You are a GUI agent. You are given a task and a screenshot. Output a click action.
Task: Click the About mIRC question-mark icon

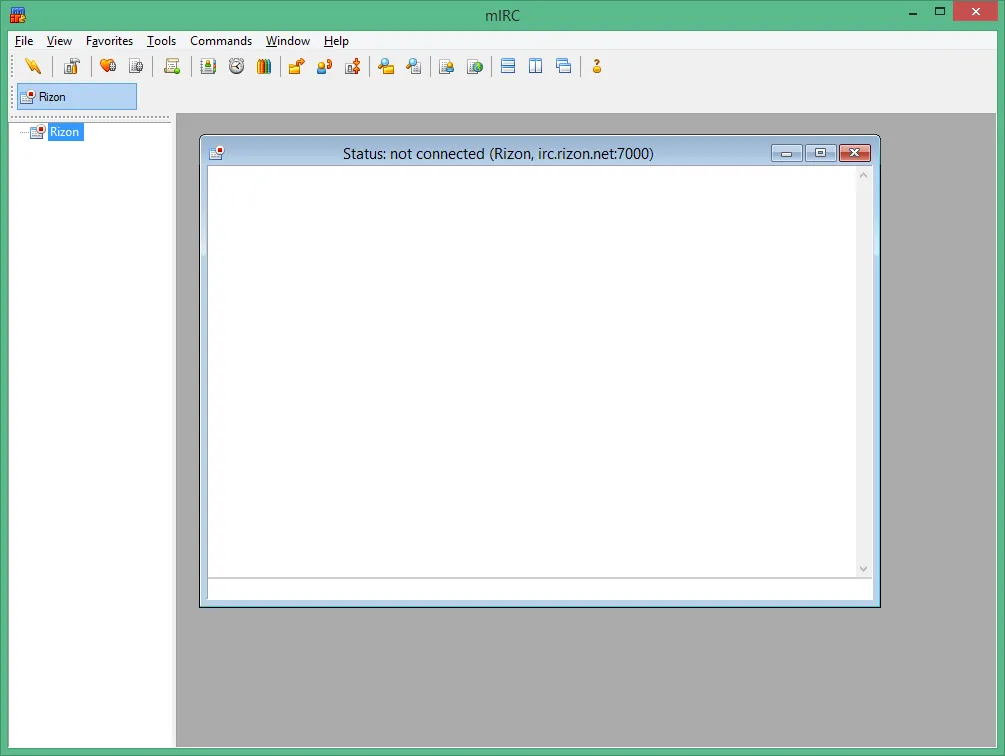tap(597, 66)
